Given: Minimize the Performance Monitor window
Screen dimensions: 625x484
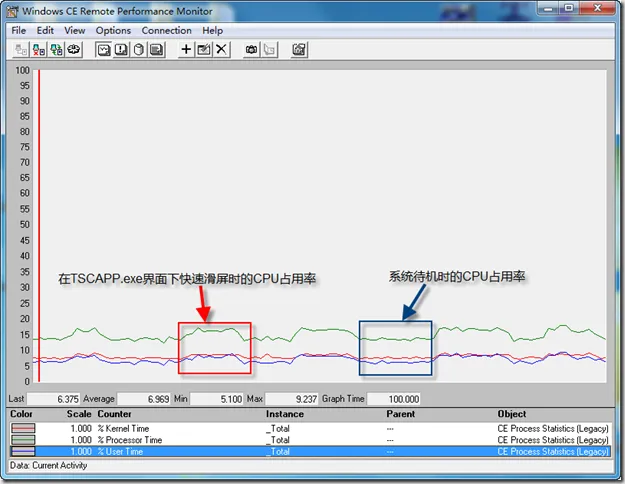Looking at the screenshot, I should (x=550, y=8).
